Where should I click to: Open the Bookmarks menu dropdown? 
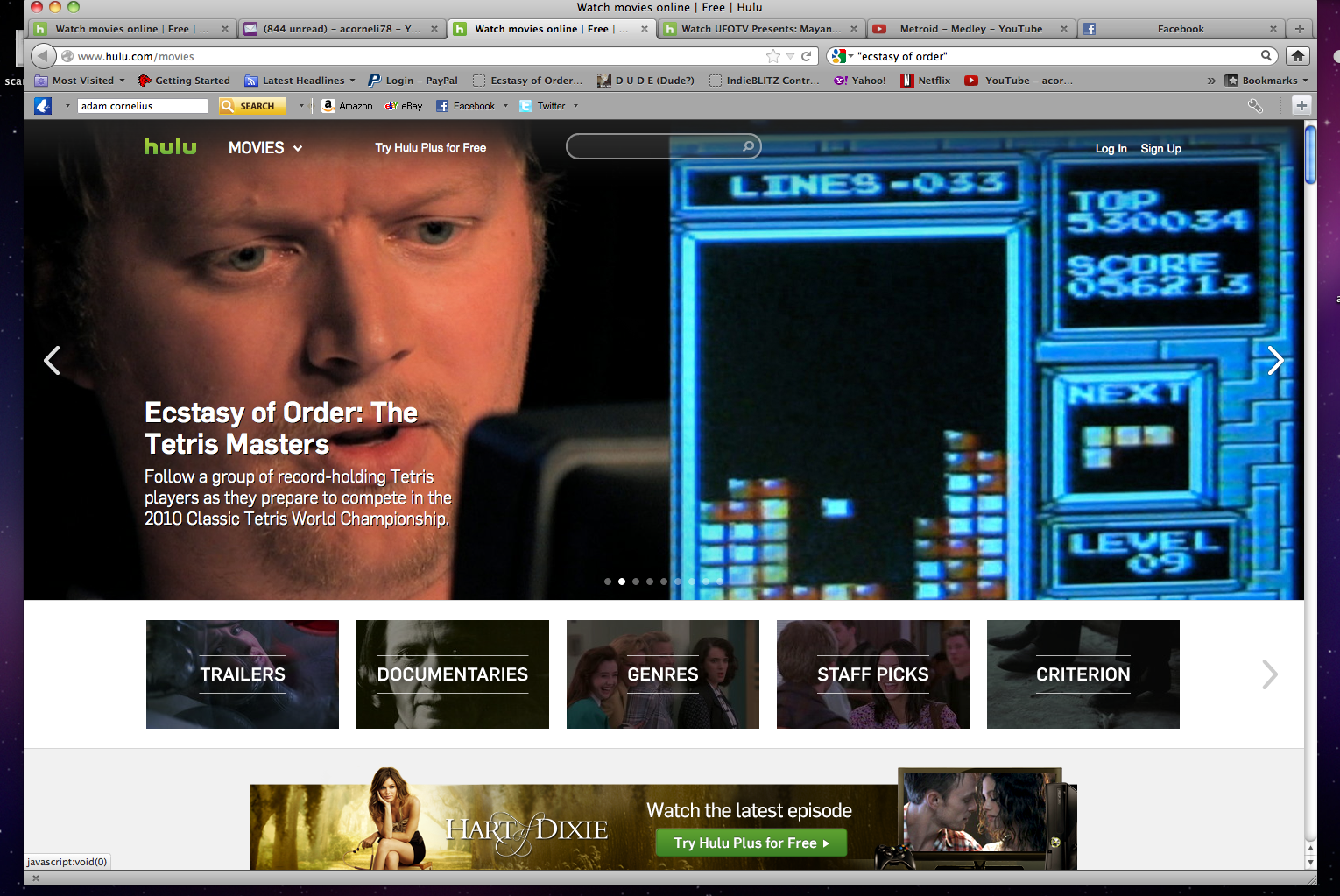pos(1266,81)
